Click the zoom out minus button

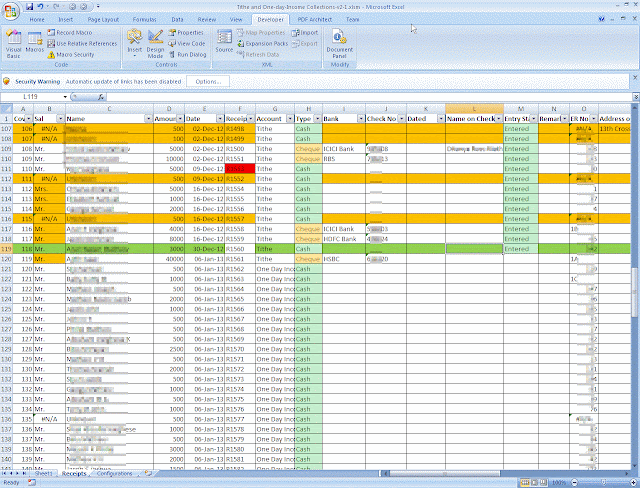point(574,482)
